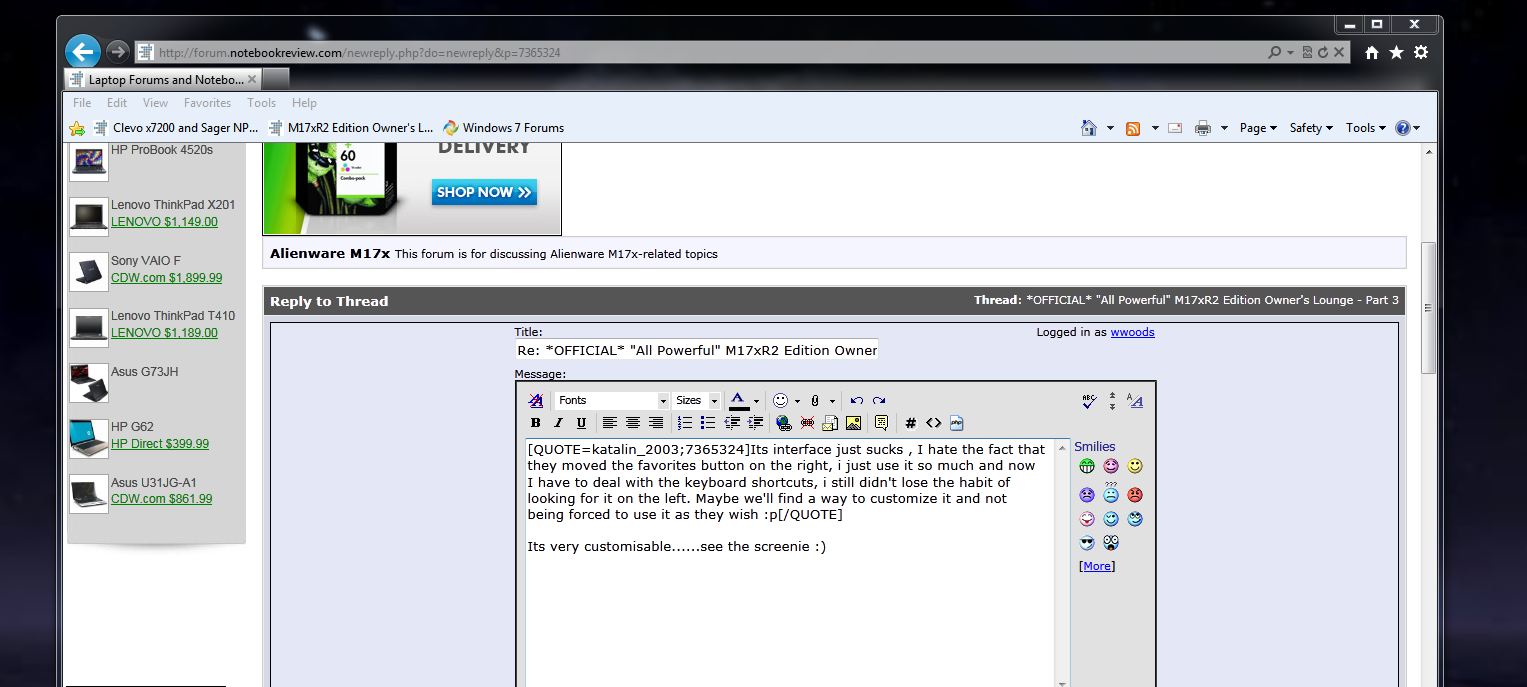The width and height of the screenshot is (1527, 687).
Task: Expand the Tools dropdown in the command bar
Action: click(x=1366, y=128)
